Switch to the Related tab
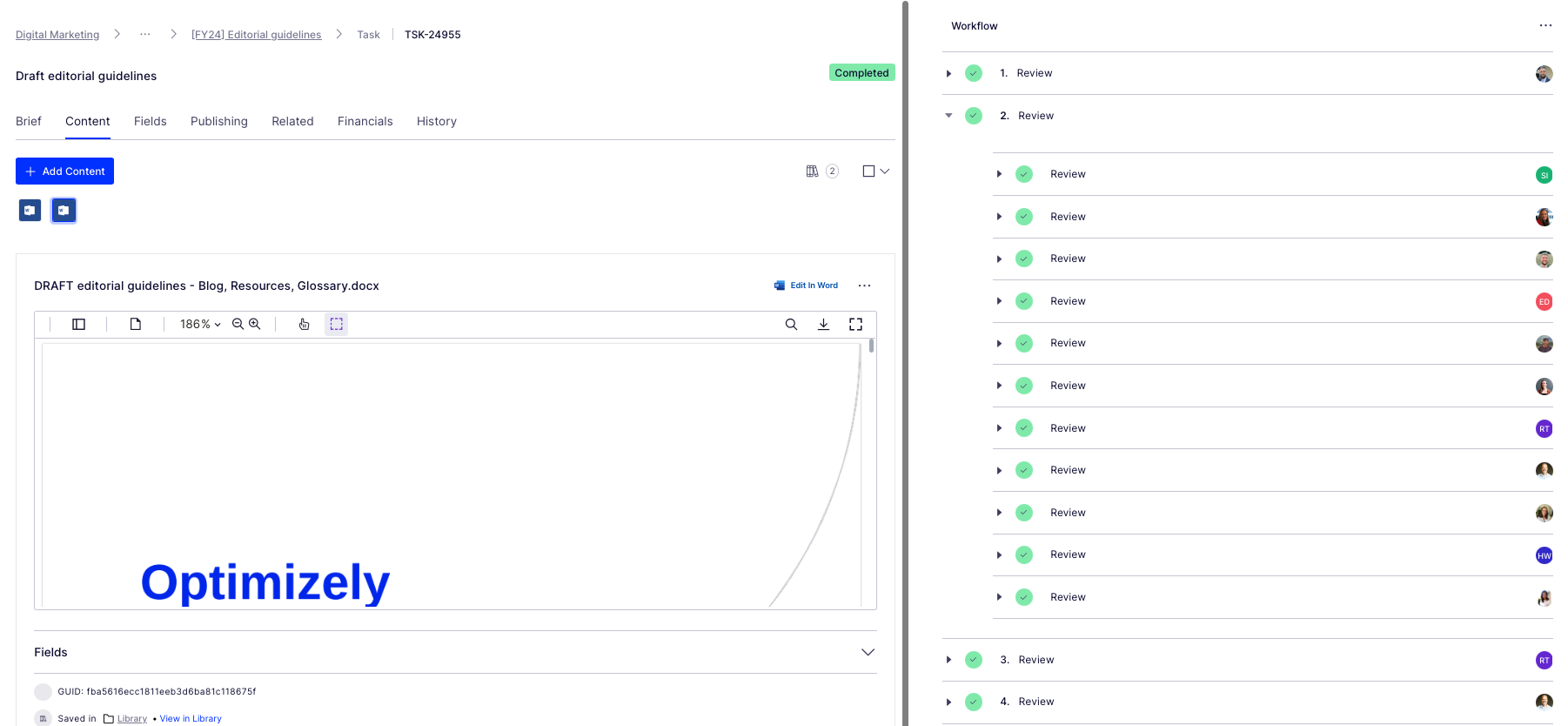The height and width of the screenshot is (726, 1568). 292,121
